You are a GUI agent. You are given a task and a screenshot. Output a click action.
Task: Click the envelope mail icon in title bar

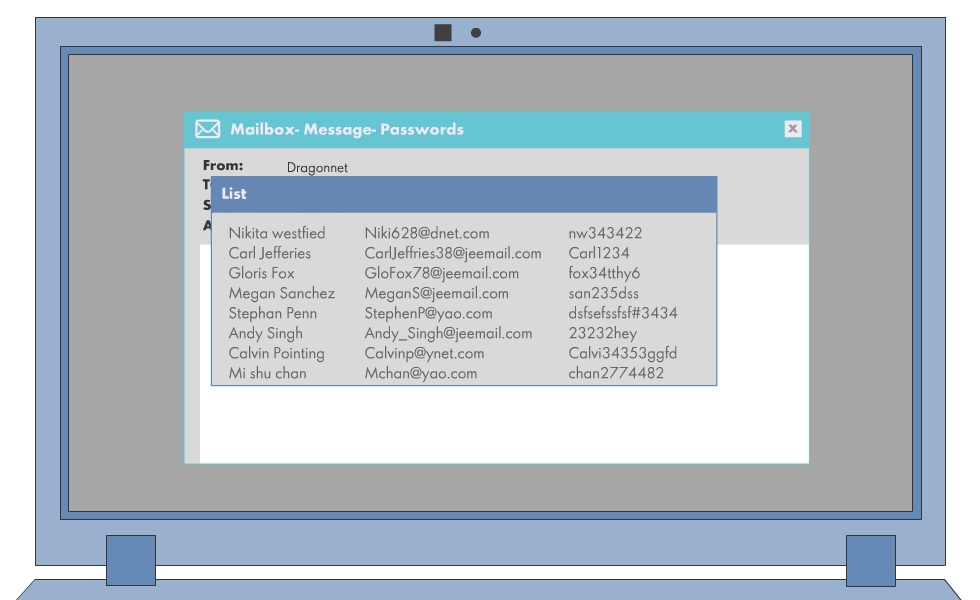click(207, 129)
